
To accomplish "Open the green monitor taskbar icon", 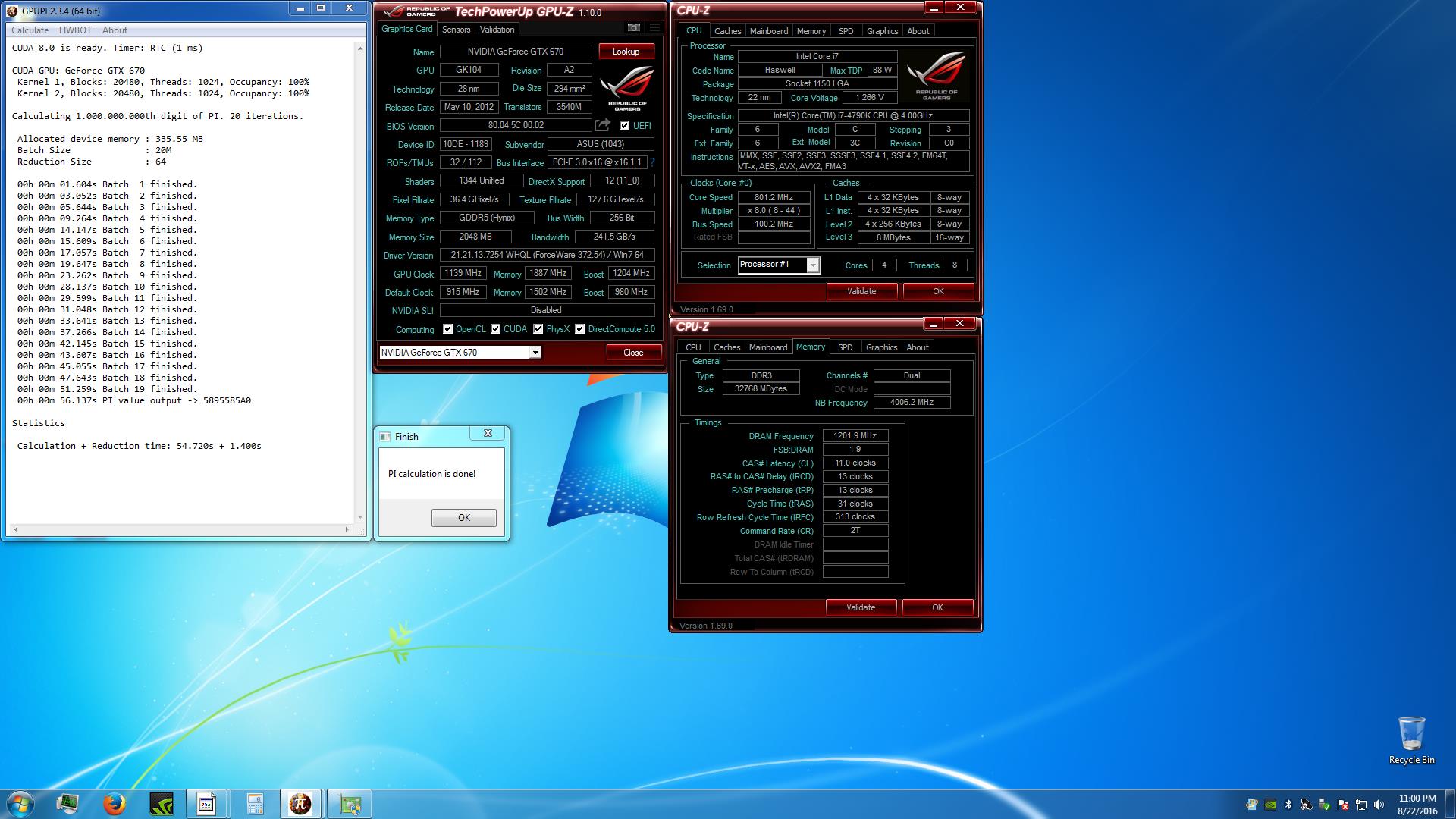I will 67,804.
